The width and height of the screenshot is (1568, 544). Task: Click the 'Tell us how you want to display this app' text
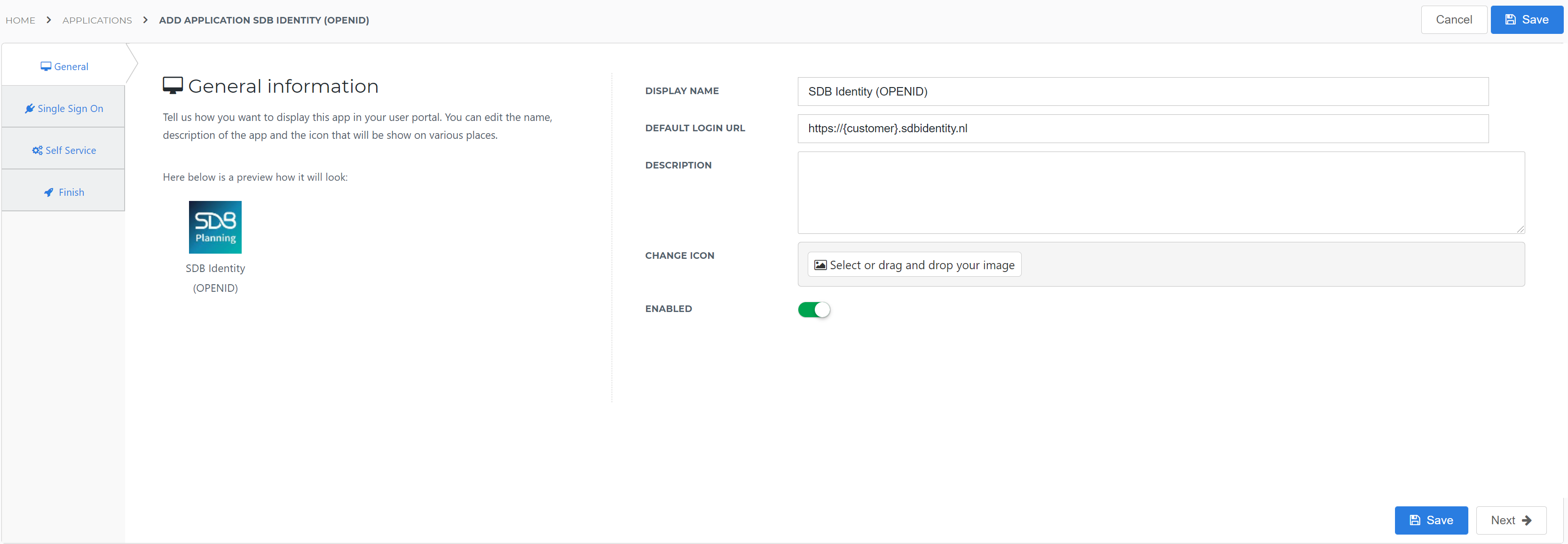click(357, 126)
